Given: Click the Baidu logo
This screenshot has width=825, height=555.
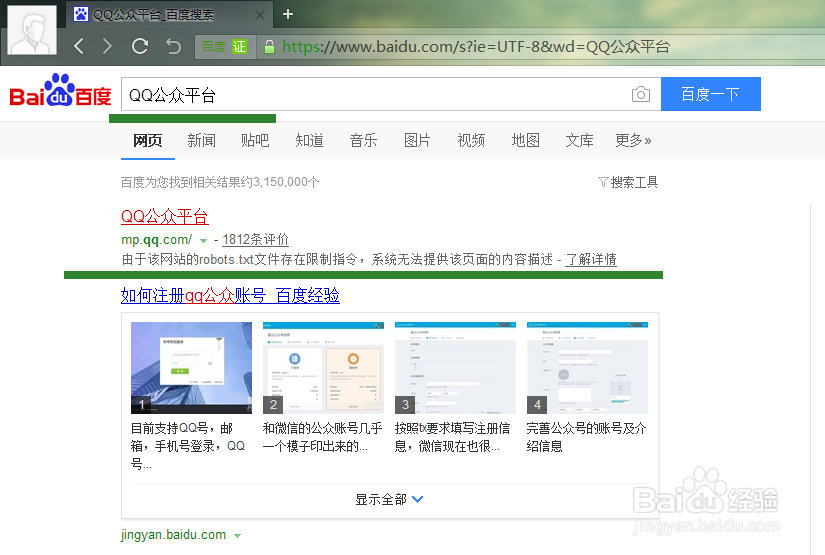Looking at the screenshot, I should [x=60, y=90].
